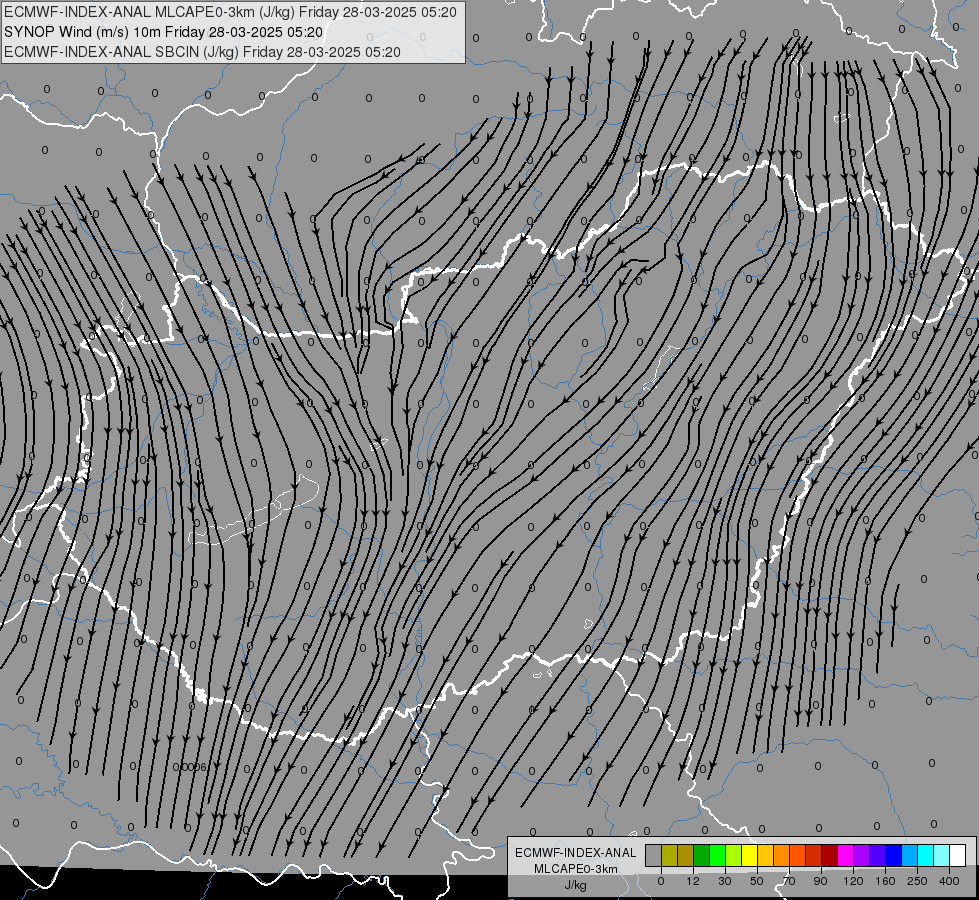Click the dark green legend swatch
Viewport: 979px width, 900px height.
(701, 855)
